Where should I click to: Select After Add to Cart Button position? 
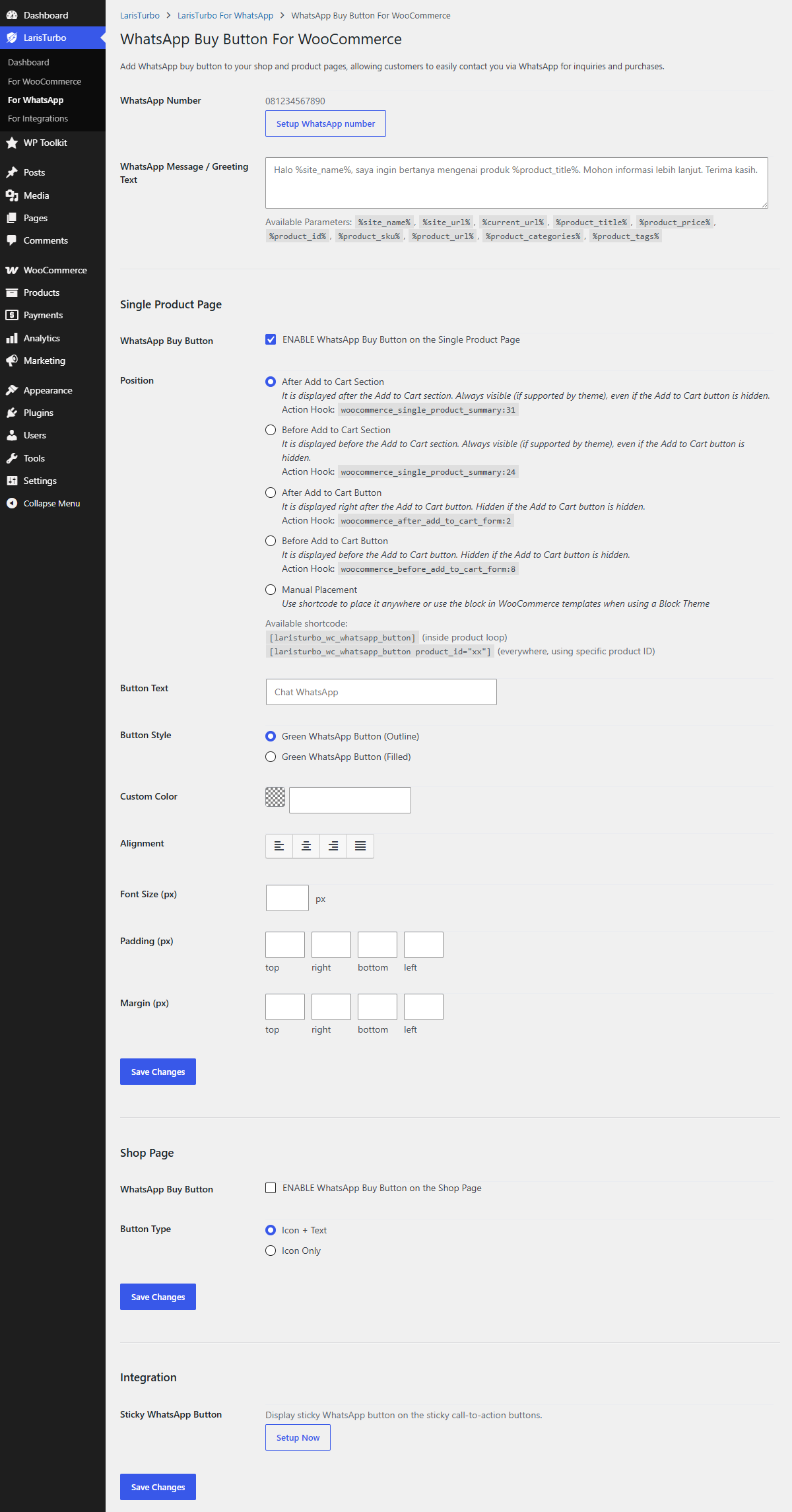pyautogui.click(x=271, y=493)
